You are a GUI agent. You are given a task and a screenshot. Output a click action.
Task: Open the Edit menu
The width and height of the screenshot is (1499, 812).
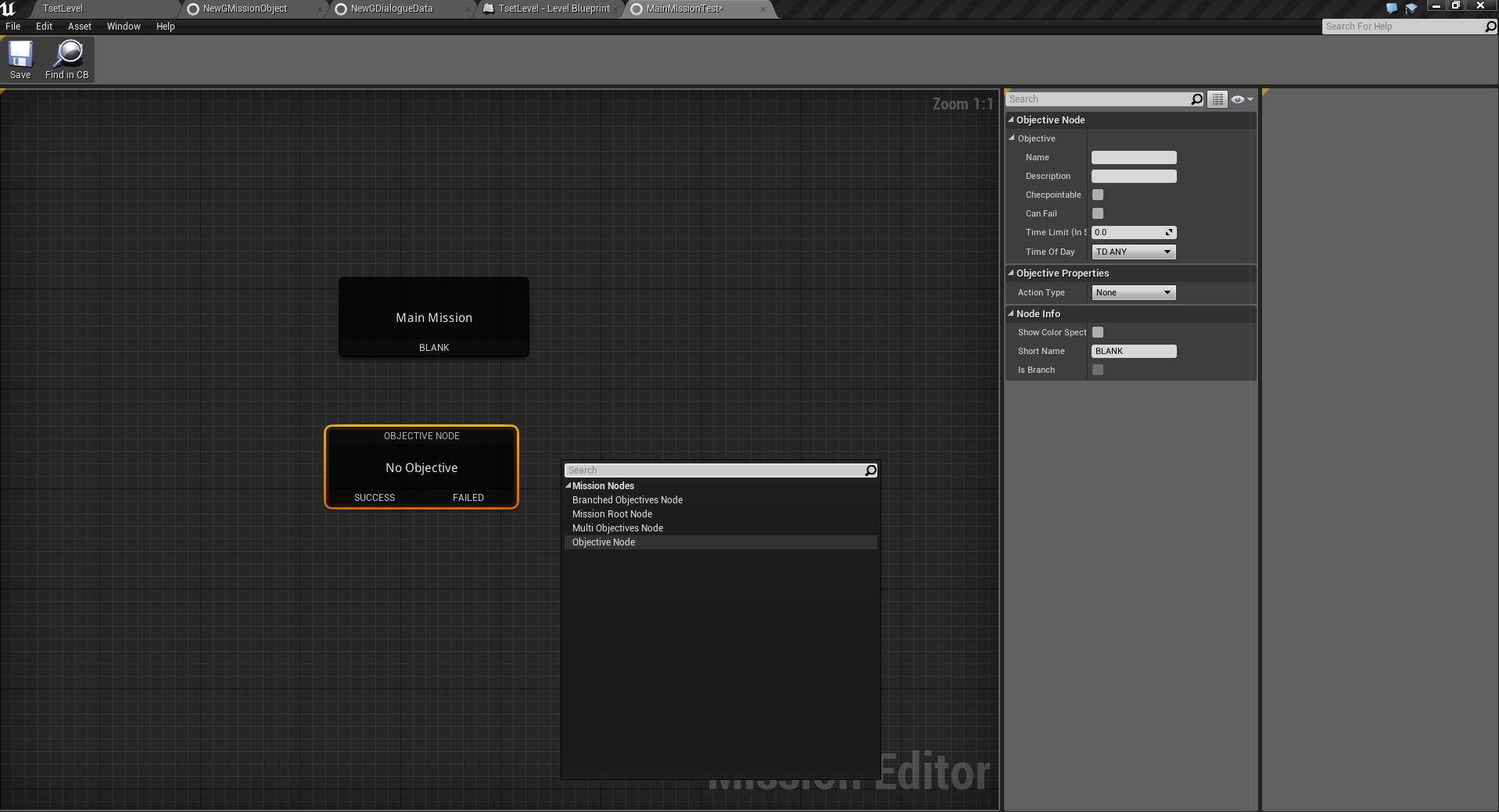click(x=44, y=27)
